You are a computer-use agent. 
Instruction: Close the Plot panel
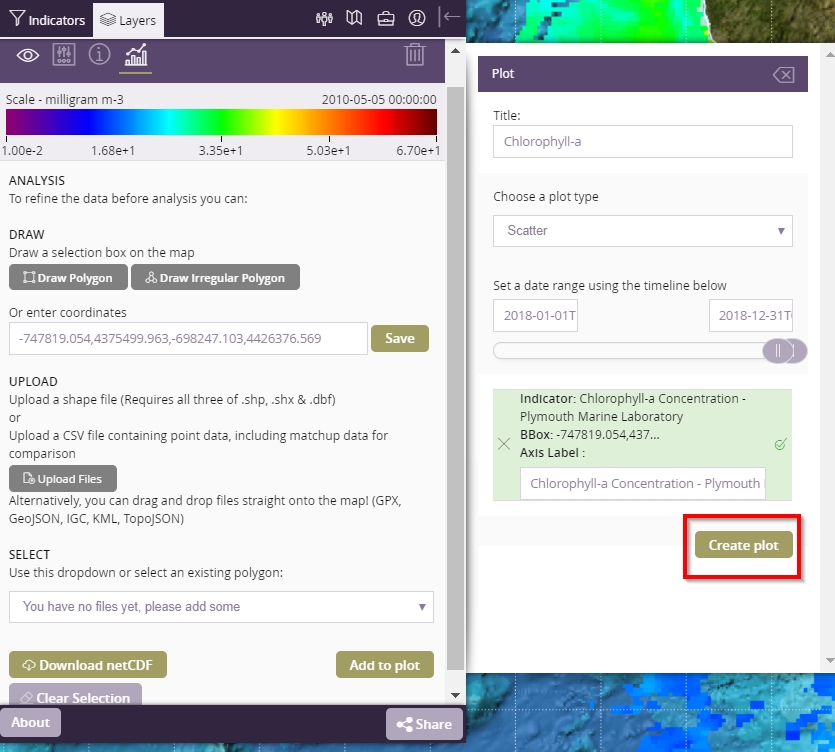[x=784, y=75]
